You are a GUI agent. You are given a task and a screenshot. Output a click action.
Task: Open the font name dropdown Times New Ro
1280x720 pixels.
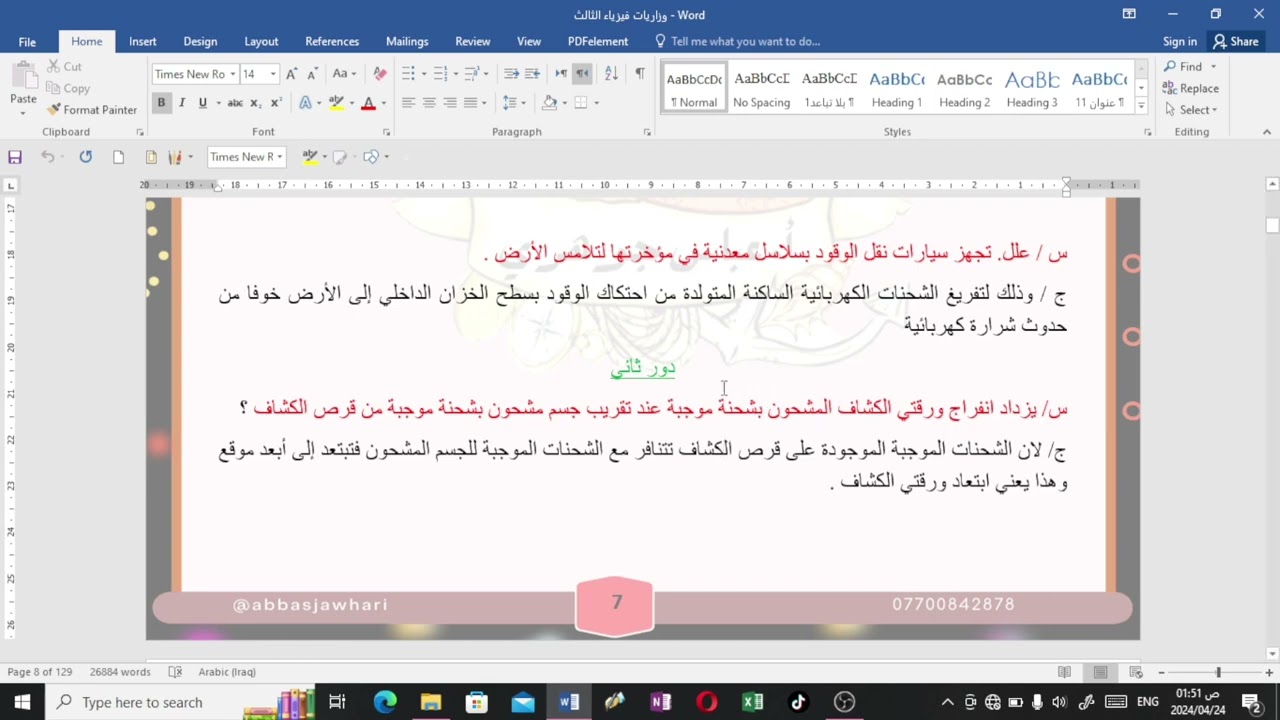(232, 74)
